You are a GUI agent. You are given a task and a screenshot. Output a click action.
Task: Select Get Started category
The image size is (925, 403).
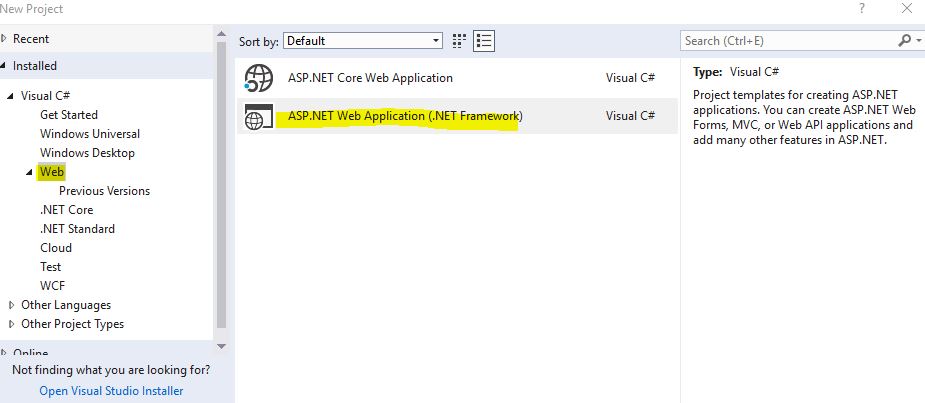tap(68, 114)
